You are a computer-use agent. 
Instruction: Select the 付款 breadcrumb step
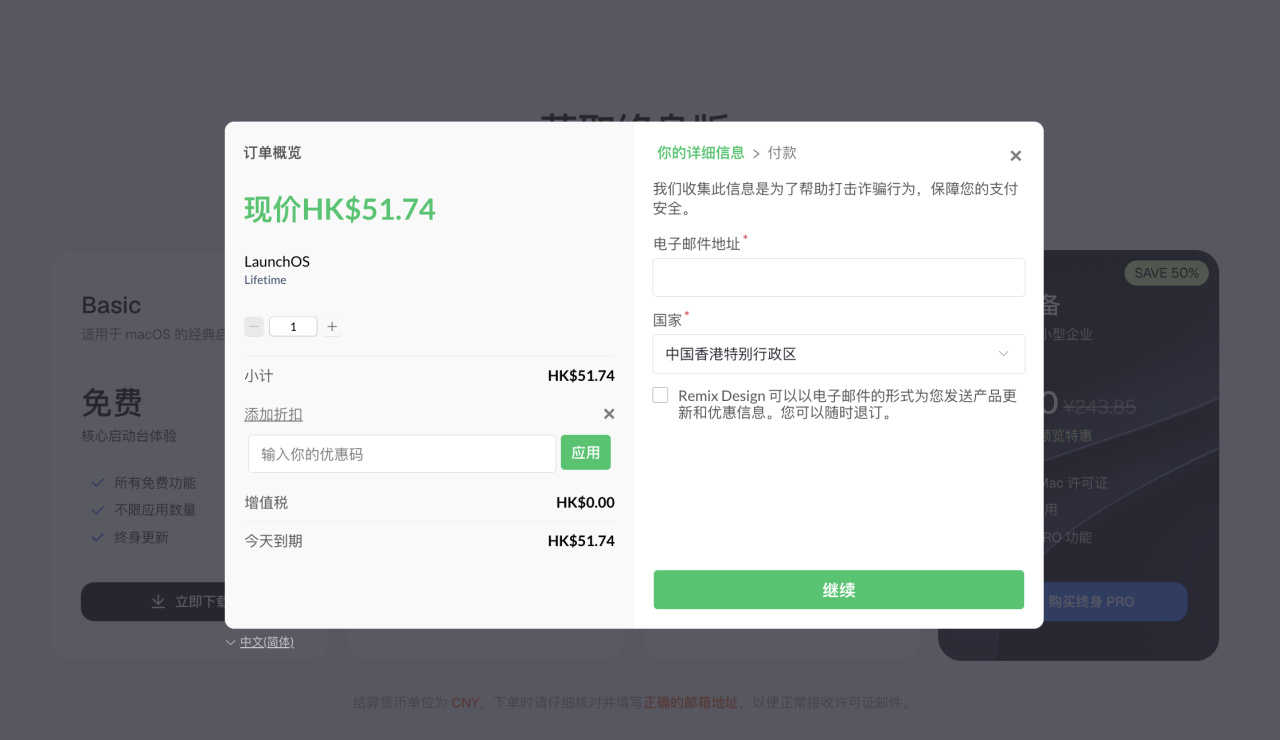(782, 153)
